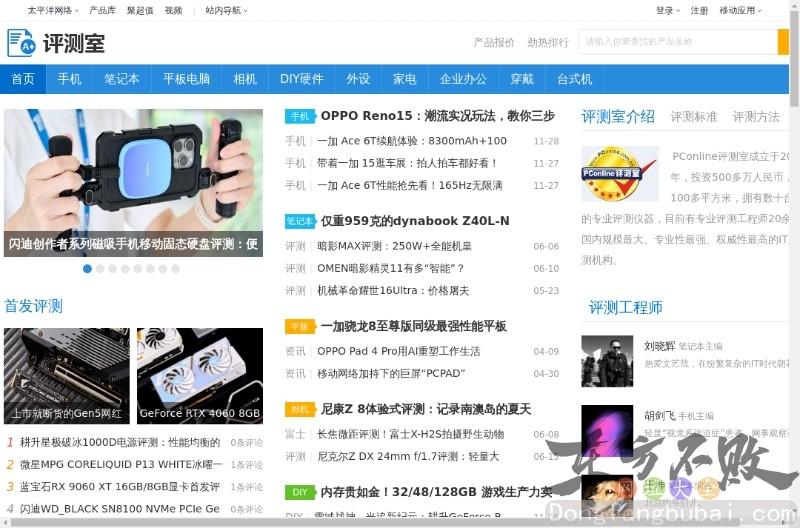Click the PConline评测室 gold badge image
Screen dimensions: 800x528
[619, 174]
